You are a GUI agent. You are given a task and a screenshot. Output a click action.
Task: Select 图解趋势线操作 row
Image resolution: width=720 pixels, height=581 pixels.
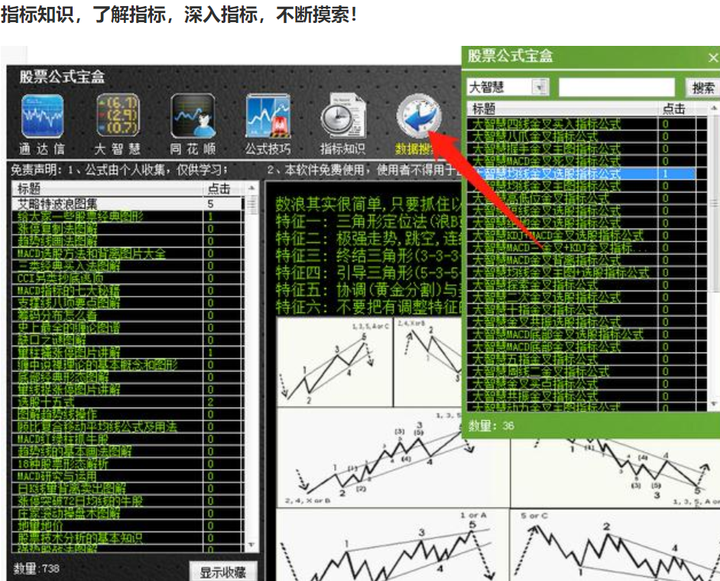pos(129,414)
